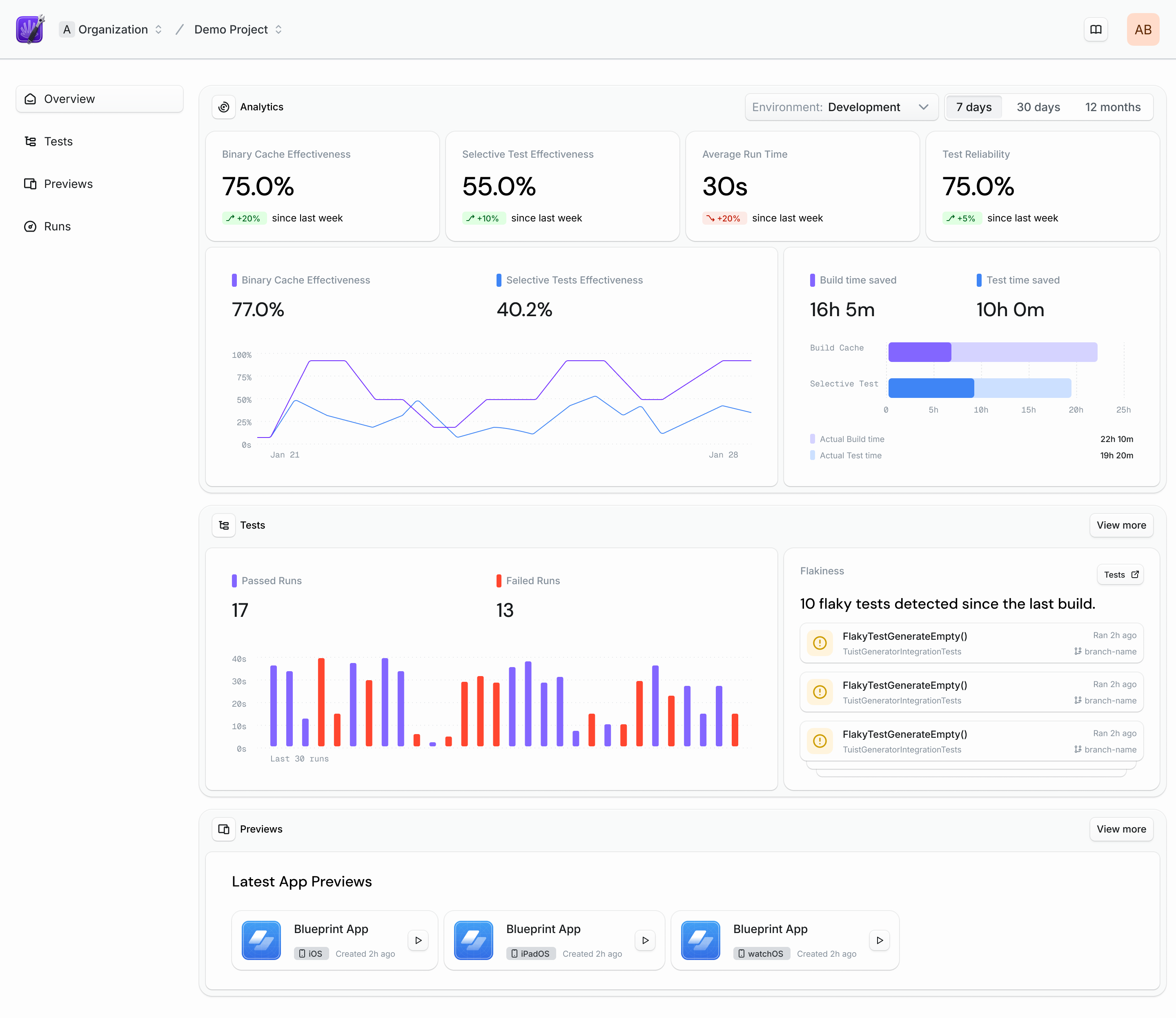
Task: Enable the 12 months time range
Action: (1112, 107)
